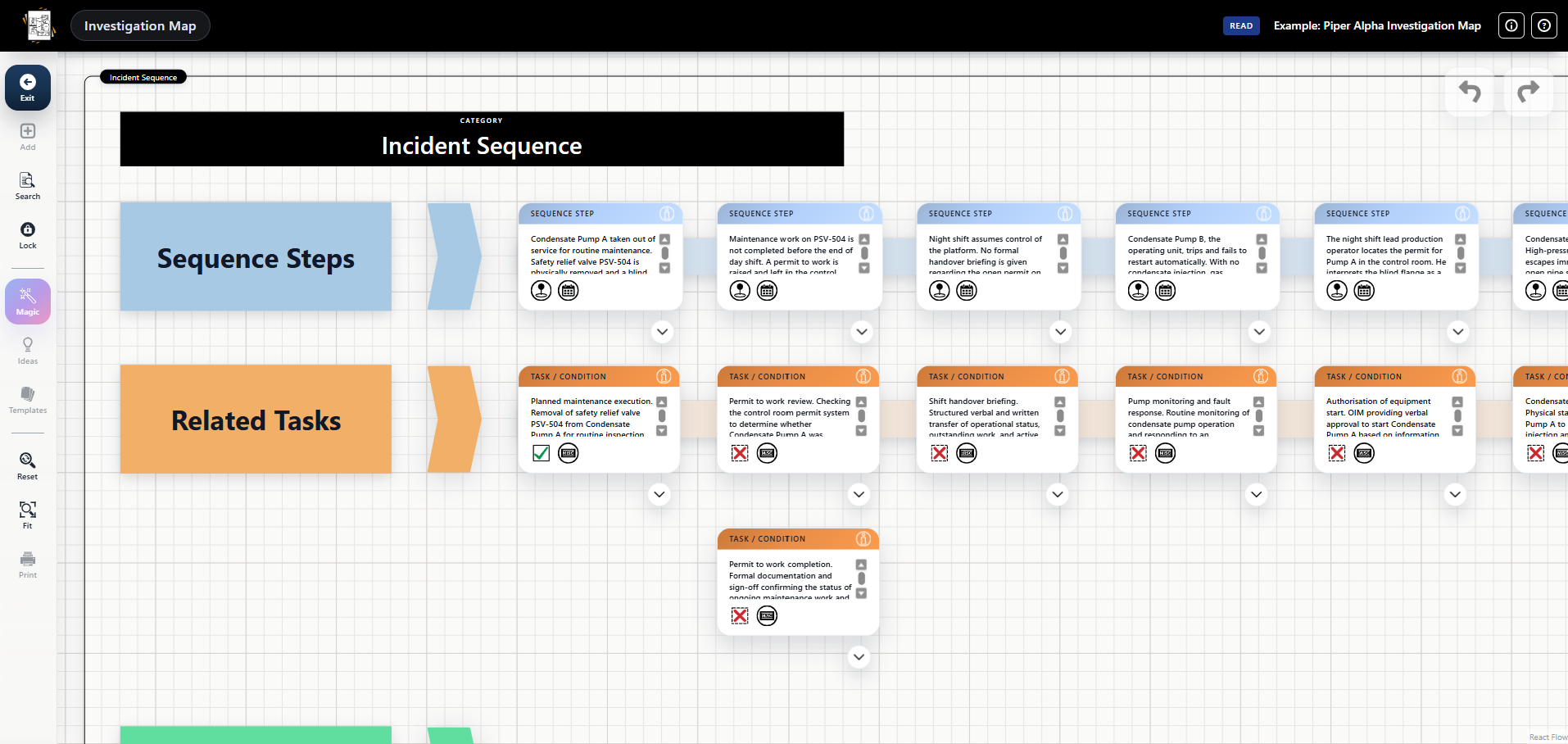Expand chevron below Maintenance work PSV-504 step
The image size is (1568, 744).
click(862, 332)
